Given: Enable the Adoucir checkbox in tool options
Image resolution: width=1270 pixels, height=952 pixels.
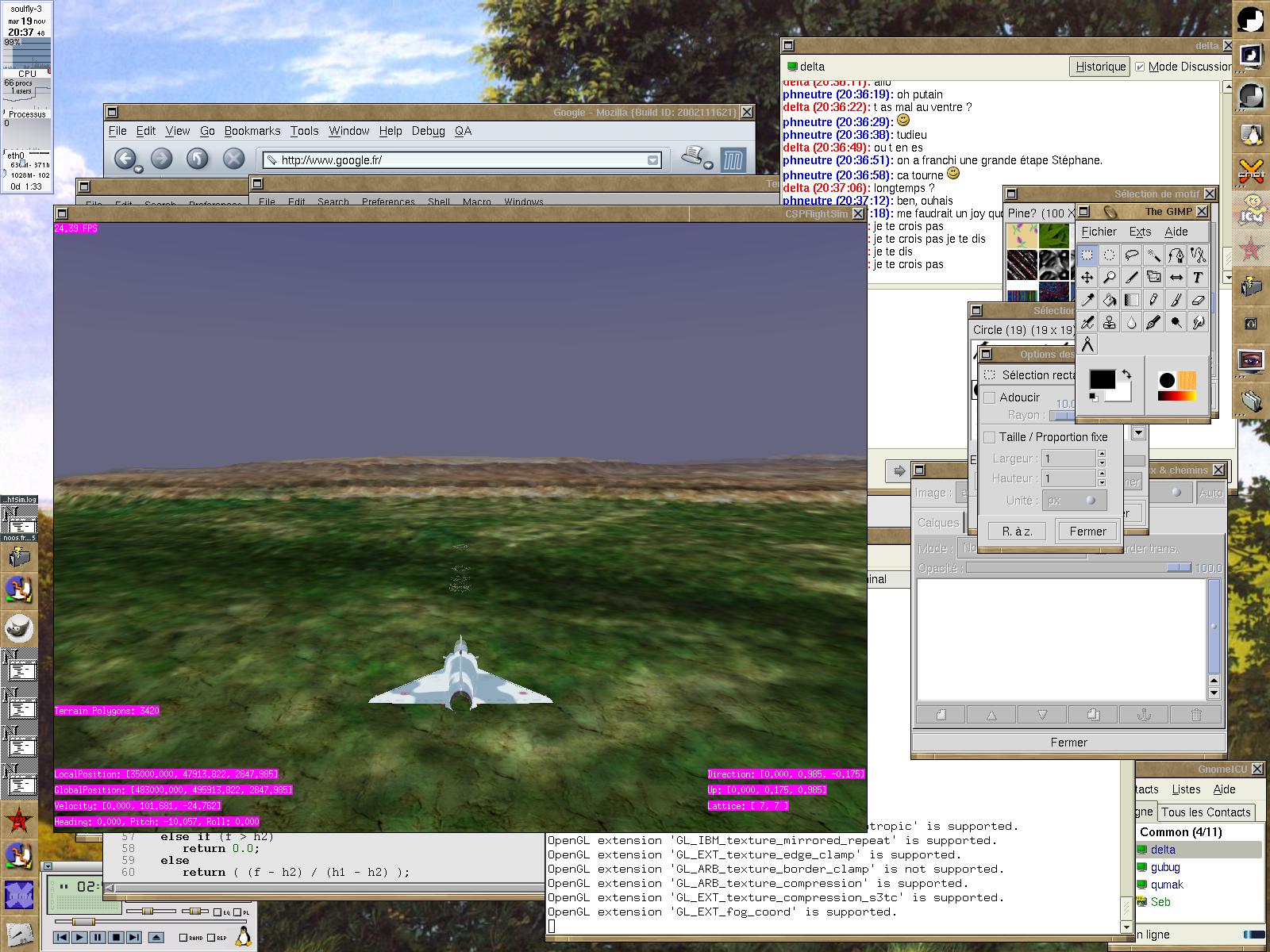Looking at the screenshot, I should [989, 397].
